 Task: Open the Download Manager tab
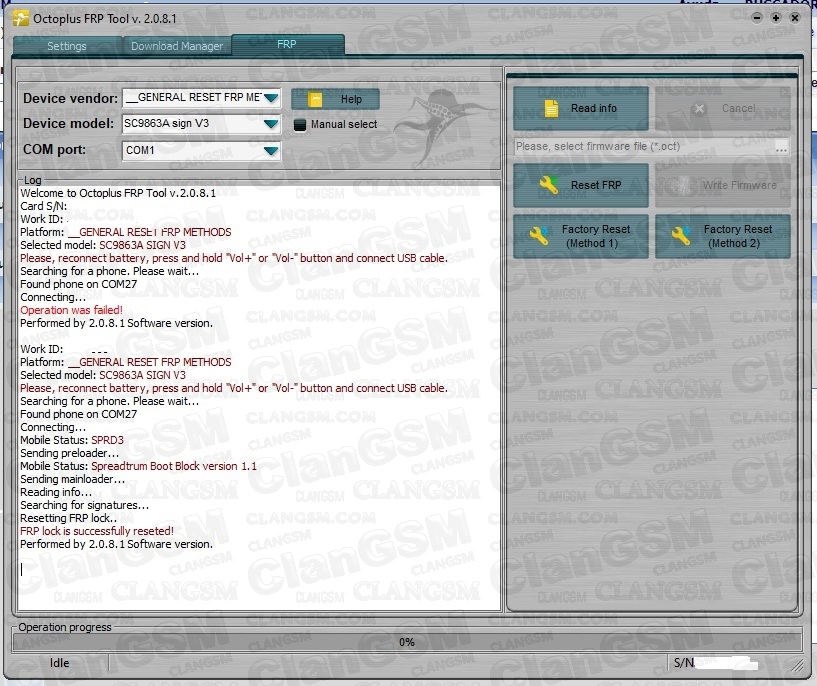click(176, 46)
